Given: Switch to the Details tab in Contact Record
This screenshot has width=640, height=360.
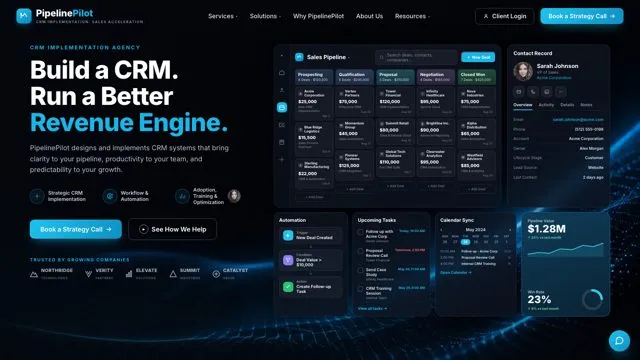Looking at the screenshot, I should (567, 105).
